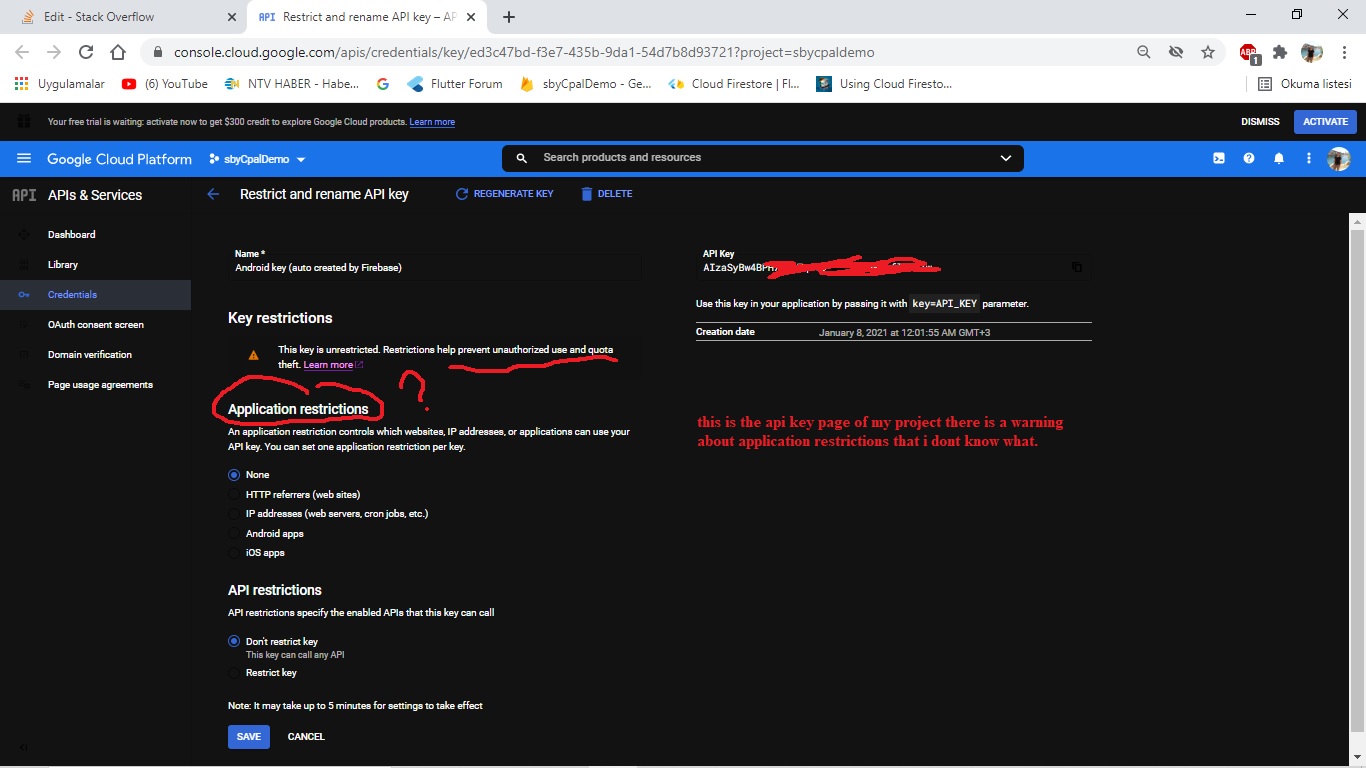Open sbyCpalDemo Firebase bookmark
1366x772 pixels.
coord(587,84)
